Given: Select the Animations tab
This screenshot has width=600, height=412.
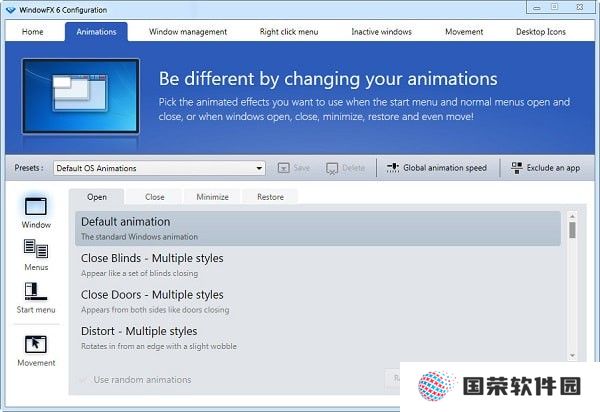Looking at the screenshot, I should [96, 32].
